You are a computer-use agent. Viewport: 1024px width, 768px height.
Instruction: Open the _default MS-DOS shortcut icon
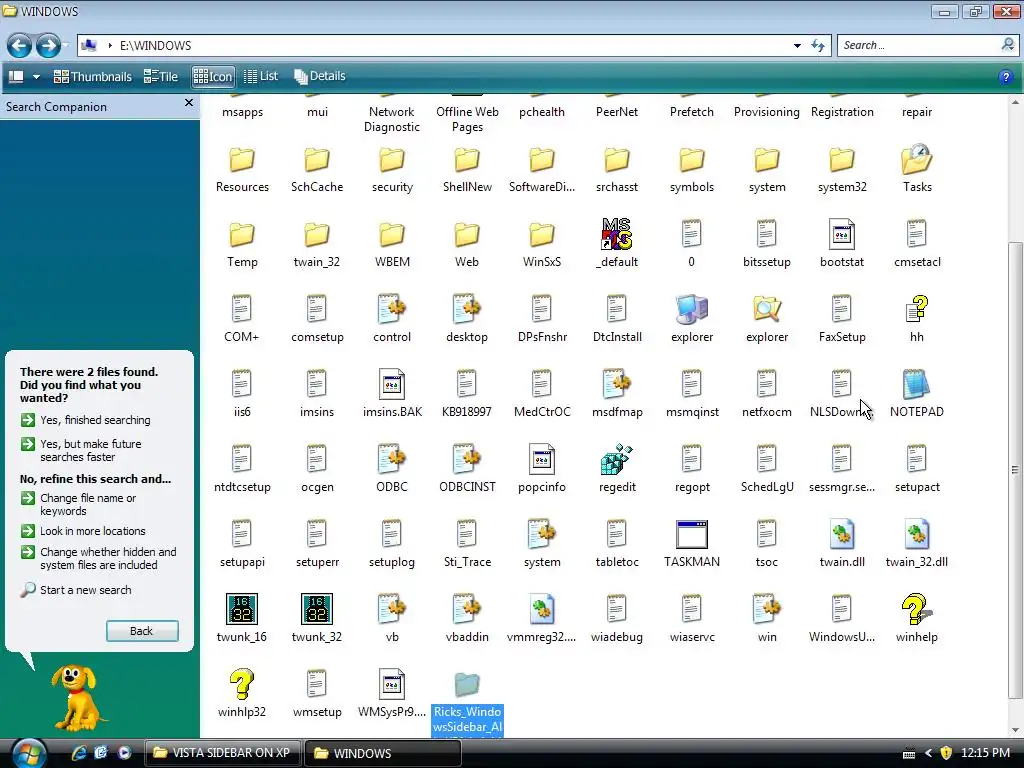[616, 234]
